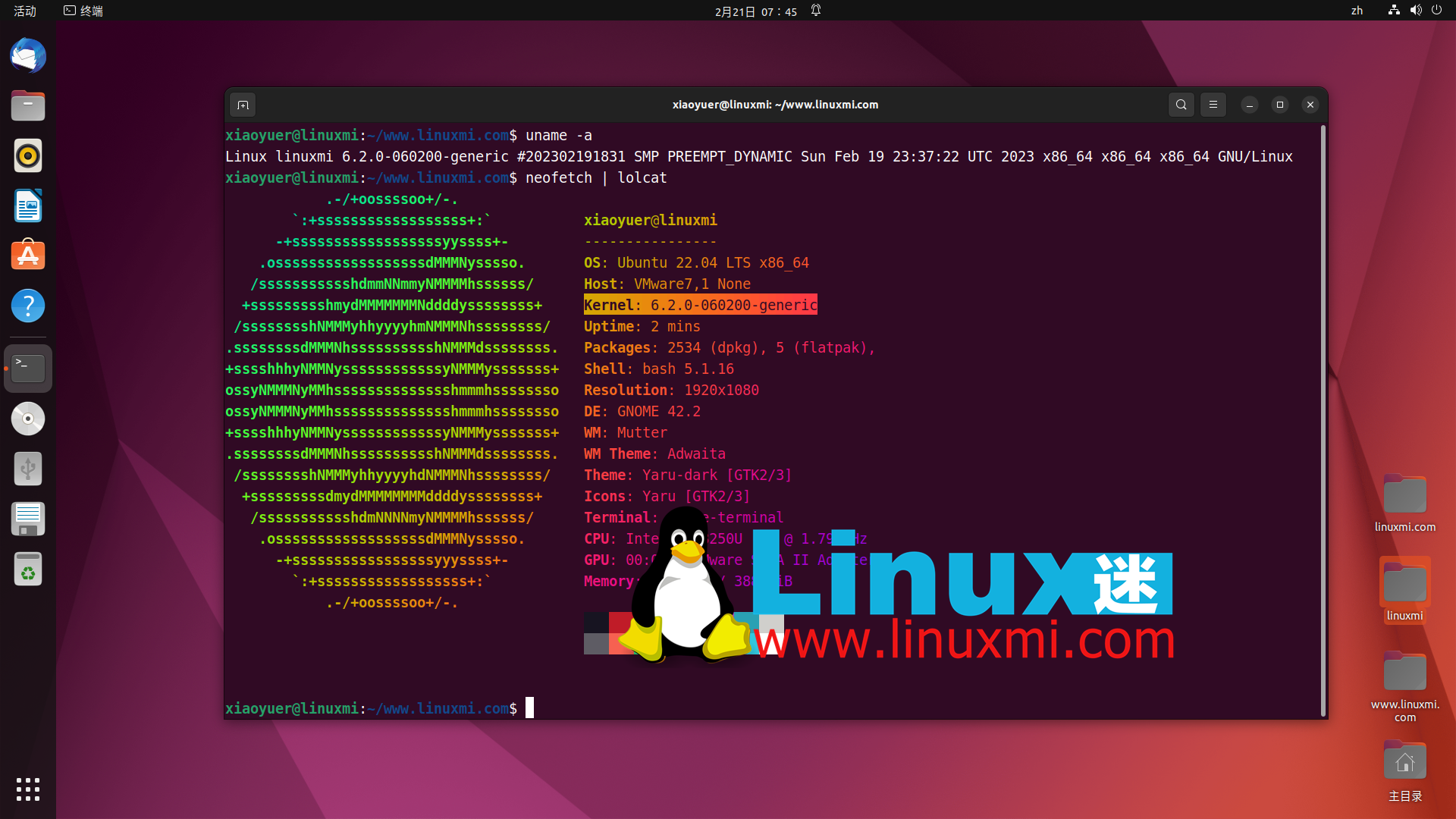Open the search icon in the terminal header bar
This screenshot has width=1456, height=819.
1181,105
